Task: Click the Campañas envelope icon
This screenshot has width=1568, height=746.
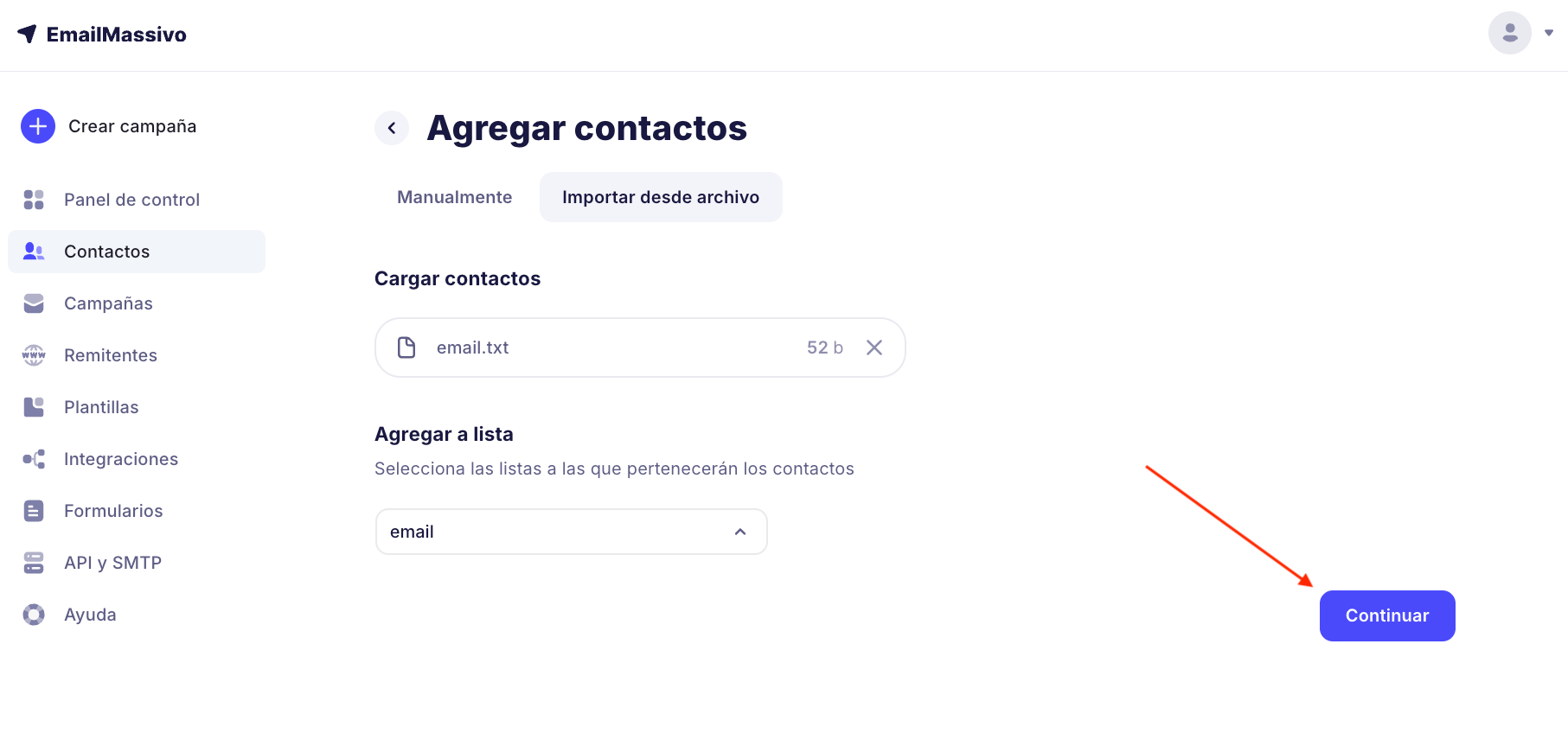Action: (x=34, y=303)
